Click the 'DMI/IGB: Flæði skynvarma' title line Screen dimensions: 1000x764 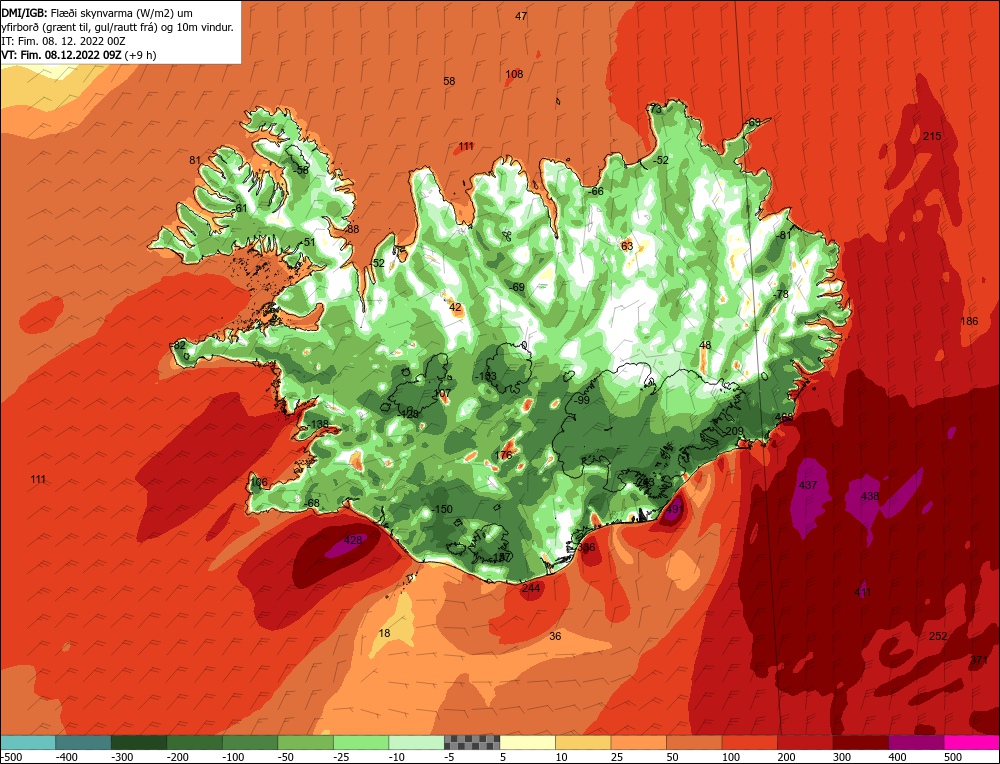(x=98, y=13)
